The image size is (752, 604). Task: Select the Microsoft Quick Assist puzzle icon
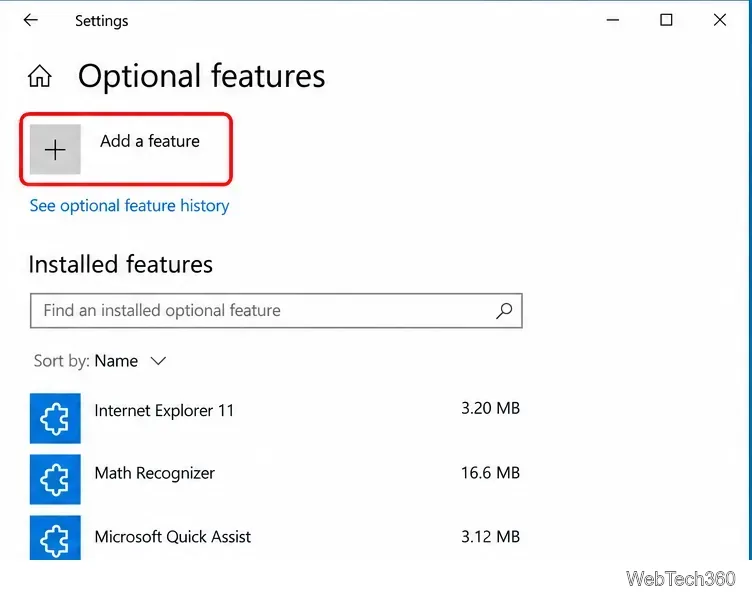point(55,538)
